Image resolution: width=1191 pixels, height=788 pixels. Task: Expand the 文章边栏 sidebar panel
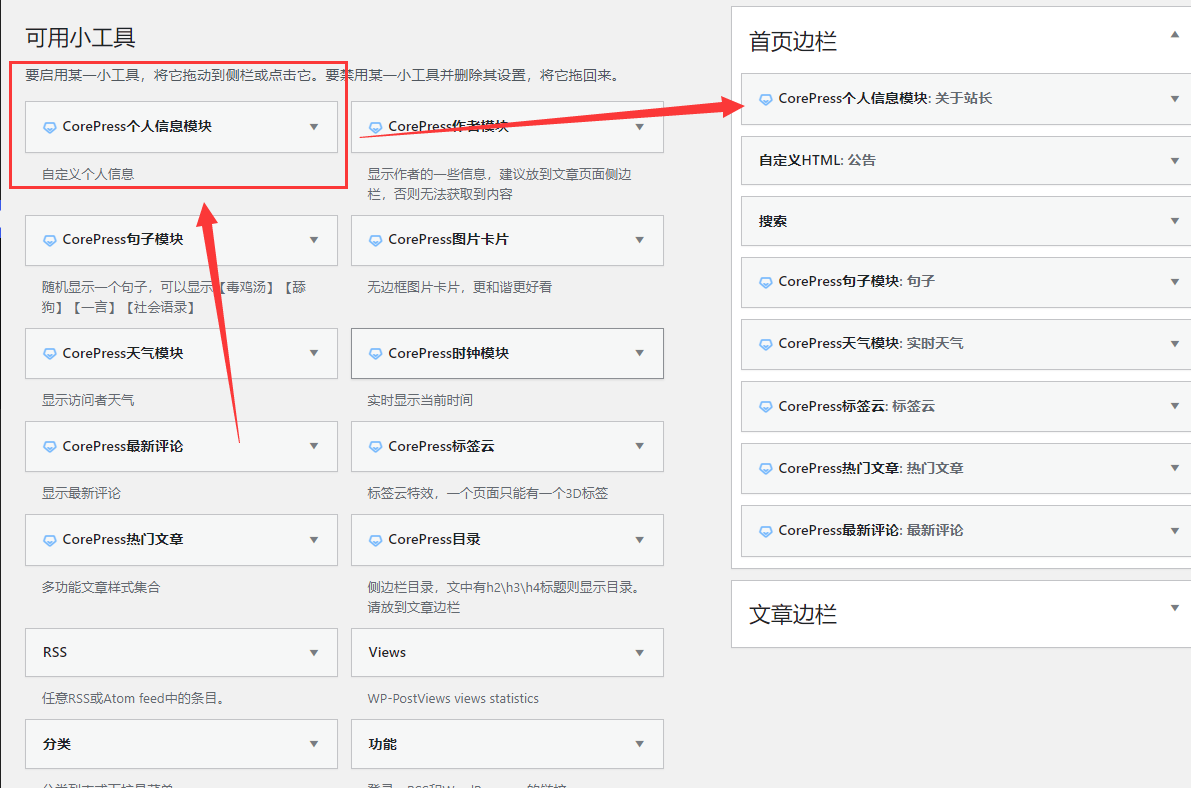click(1174, 608)
